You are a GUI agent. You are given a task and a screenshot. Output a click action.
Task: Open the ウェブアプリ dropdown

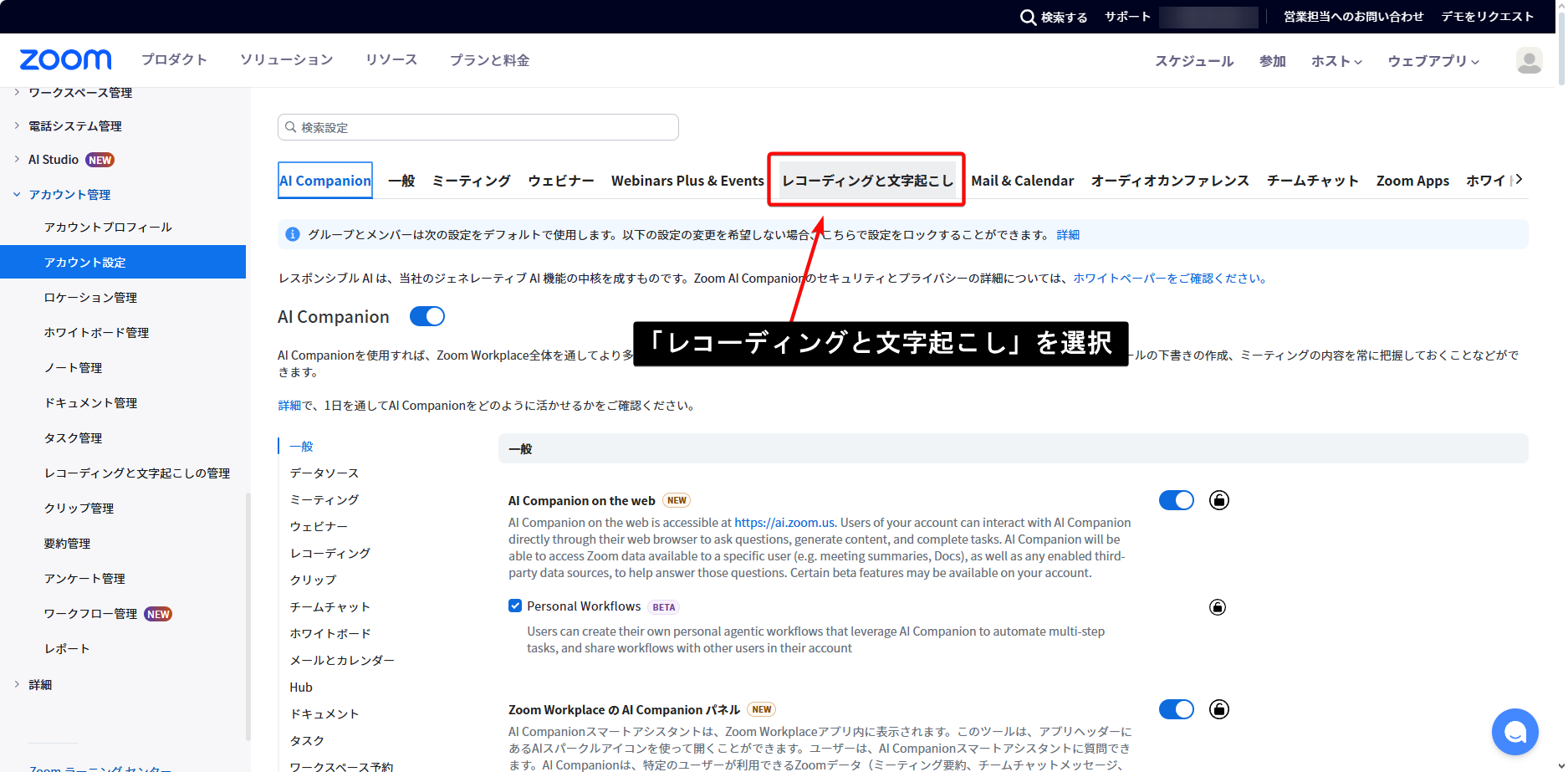click(1433, 61)
